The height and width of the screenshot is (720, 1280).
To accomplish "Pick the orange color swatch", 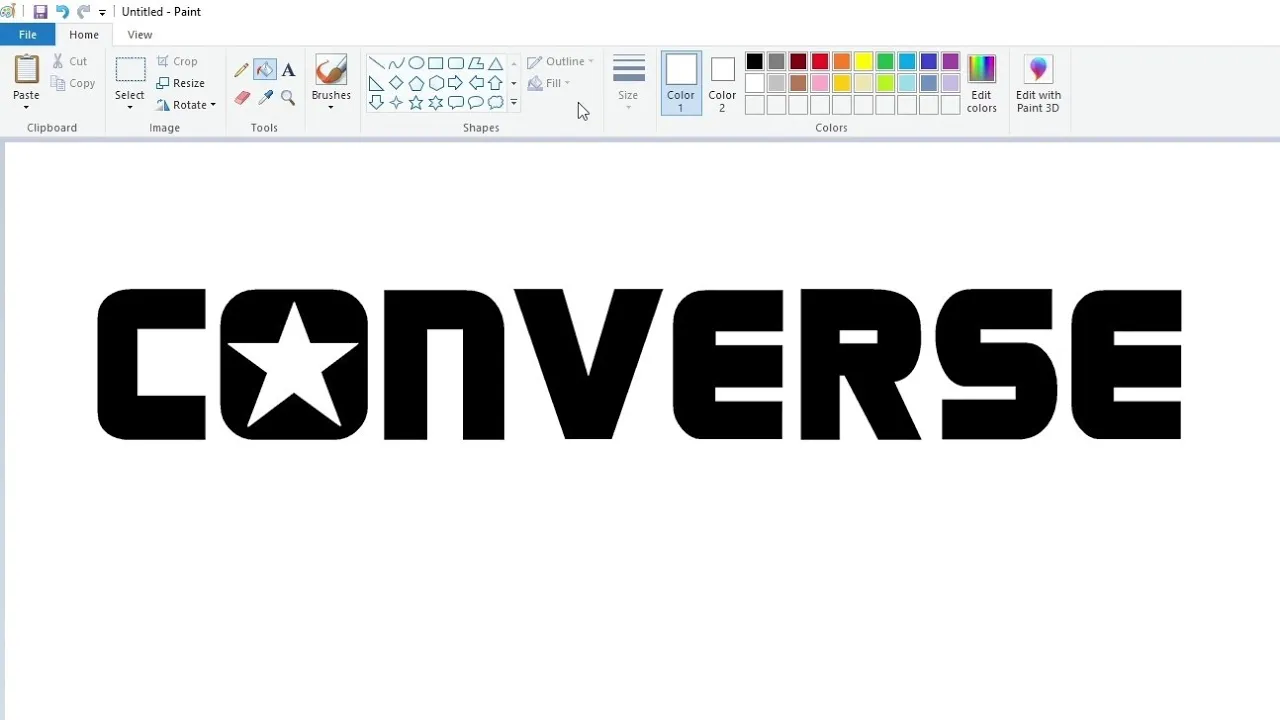I will tap(842, 62).
